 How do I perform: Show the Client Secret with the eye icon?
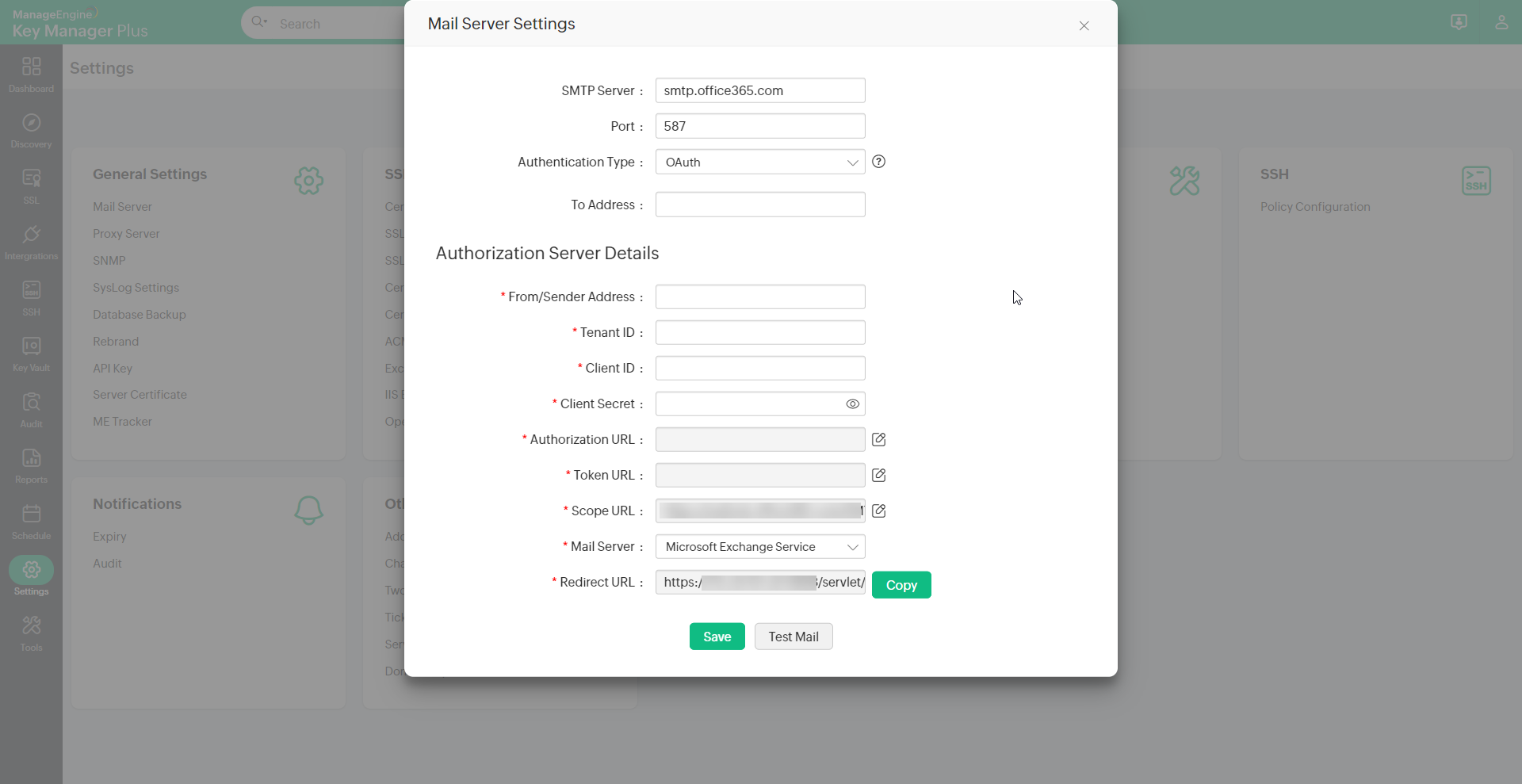(852, 403)
